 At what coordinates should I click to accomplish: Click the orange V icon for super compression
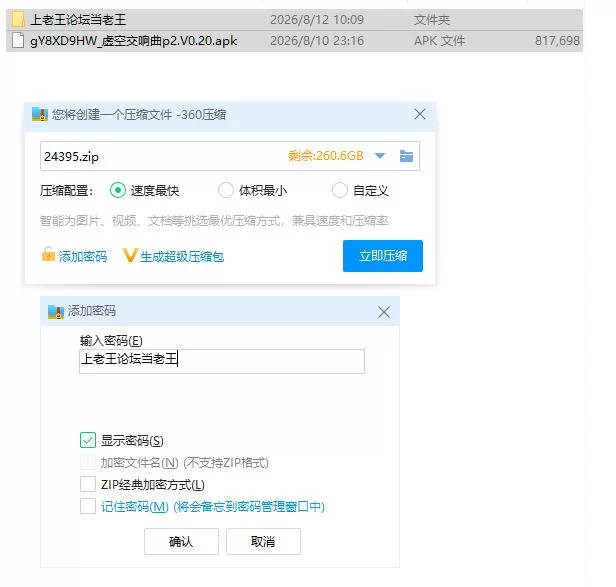coord(130,255)
